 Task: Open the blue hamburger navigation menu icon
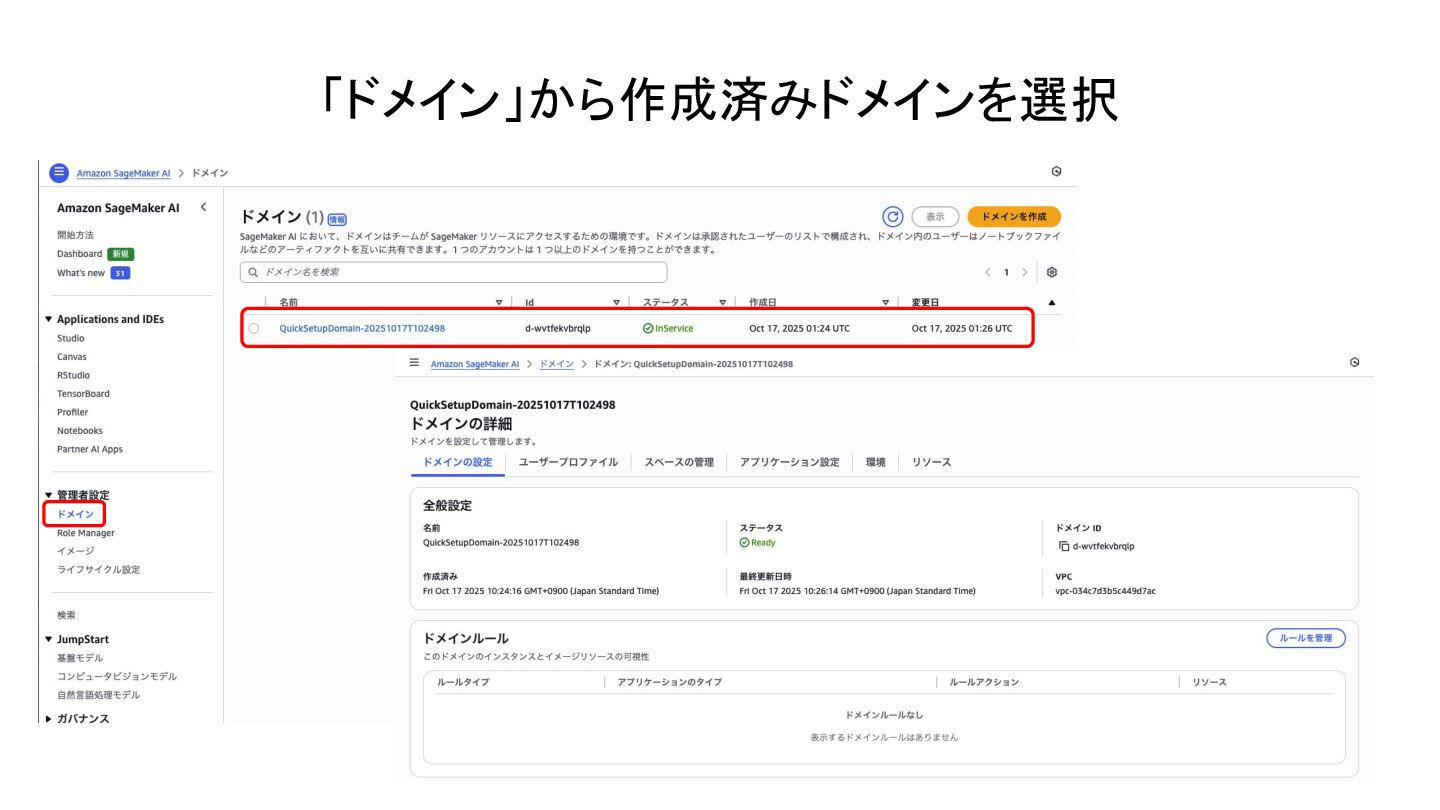pos(59,173)
